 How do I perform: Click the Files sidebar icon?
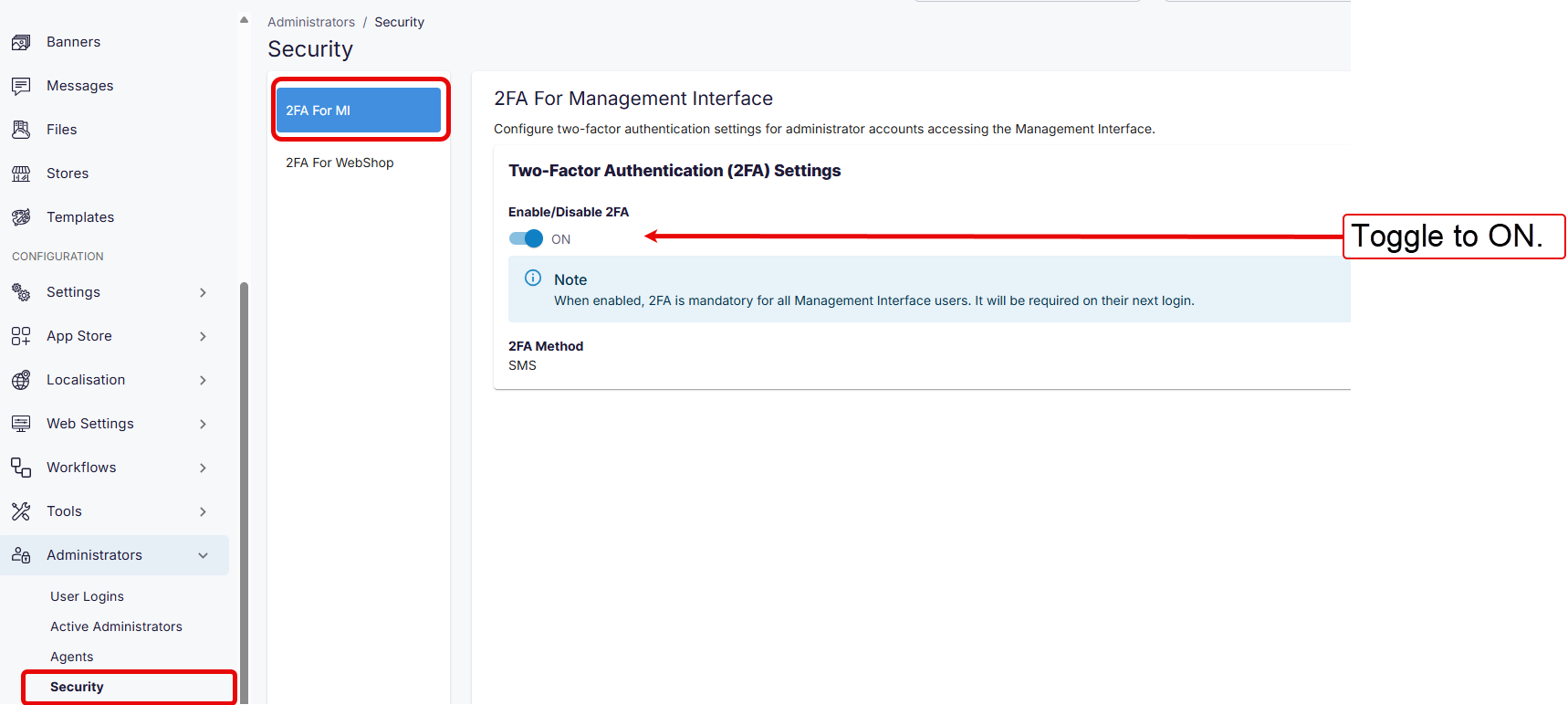[x=21, y=130]
